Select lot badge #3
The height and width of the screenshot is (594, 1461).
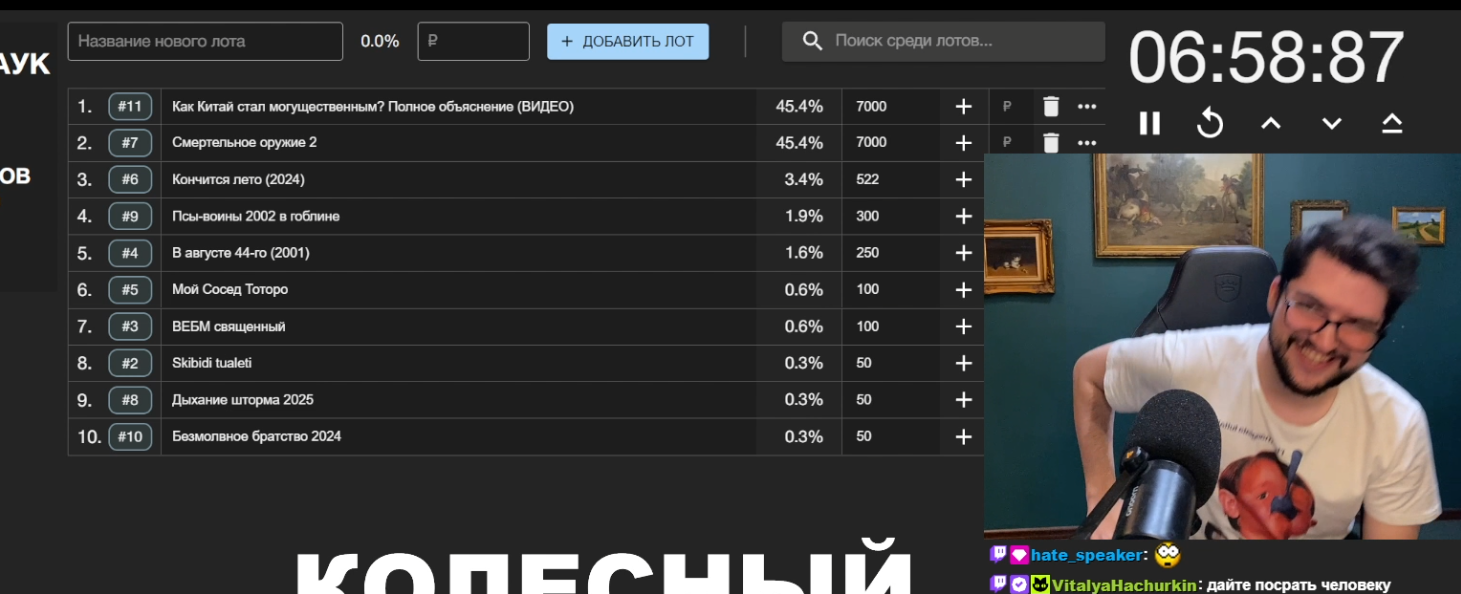pyautogui.click(x=130, y=326)
